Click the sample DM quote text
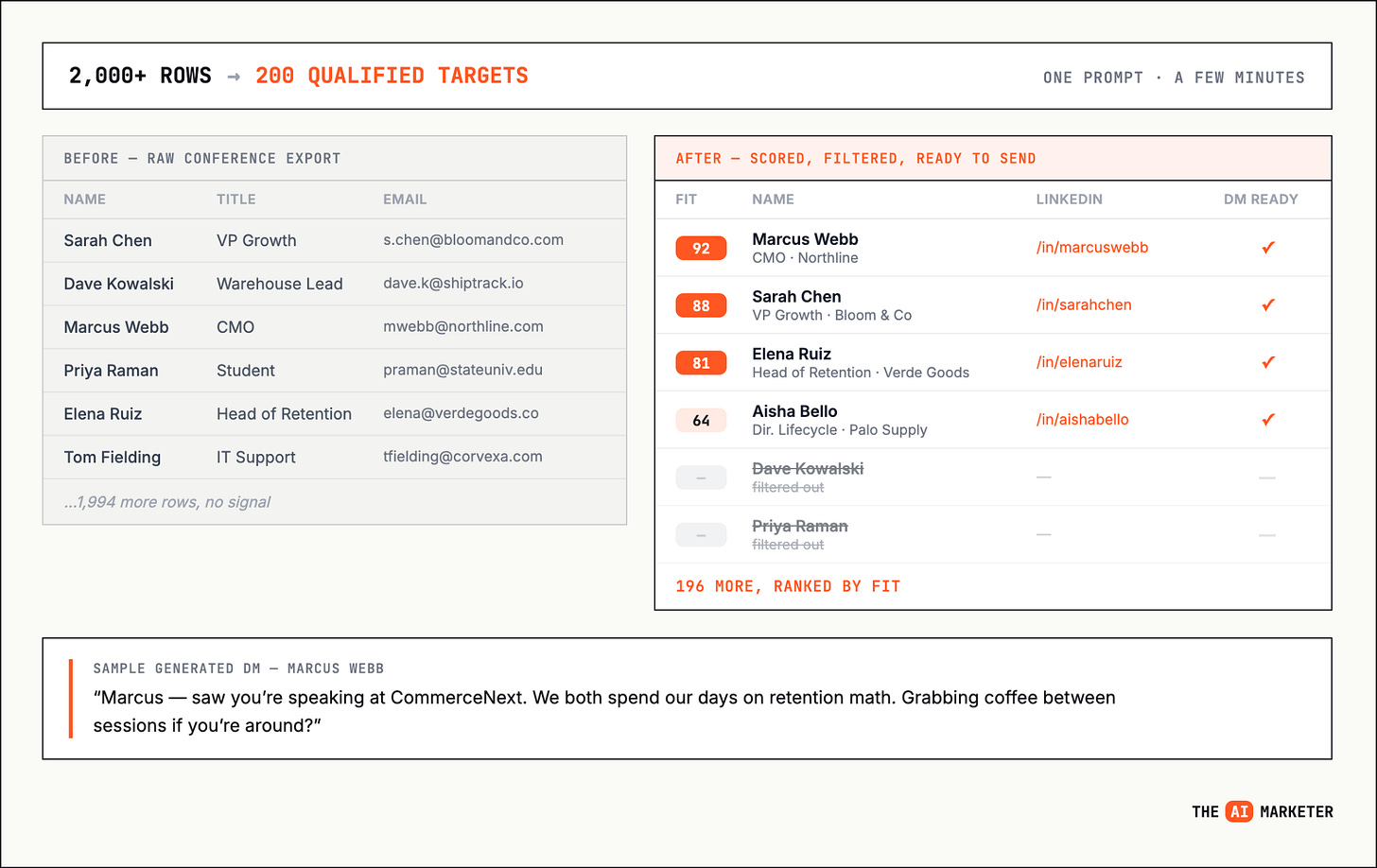 604,712
